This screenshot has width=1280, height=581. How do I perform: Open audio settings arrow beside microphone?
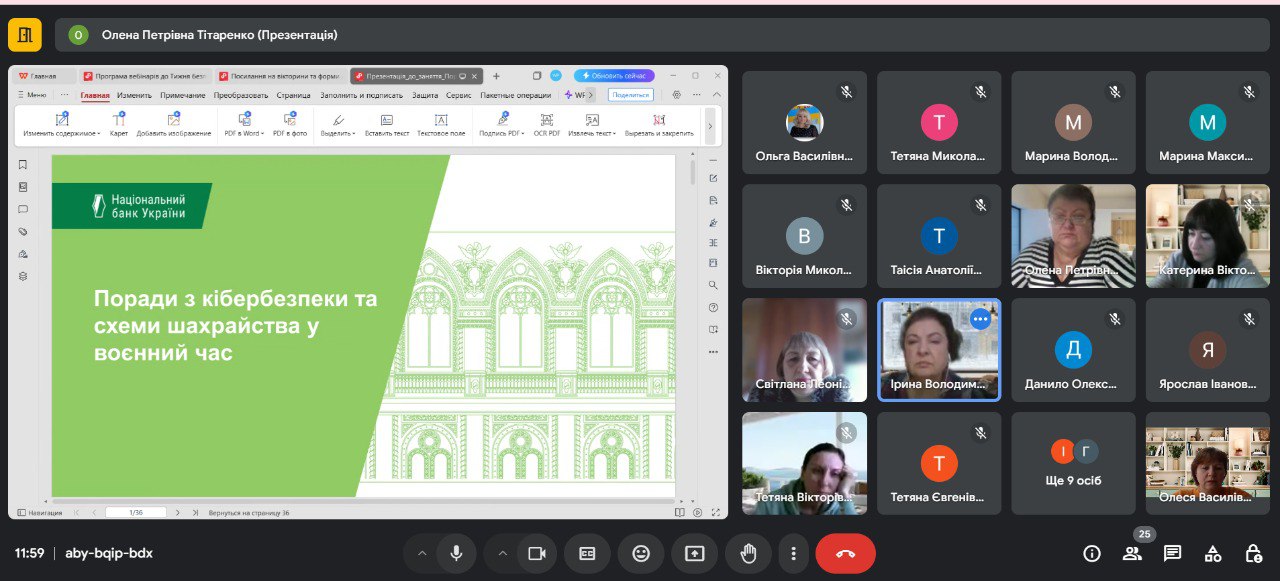pos(422,553)
